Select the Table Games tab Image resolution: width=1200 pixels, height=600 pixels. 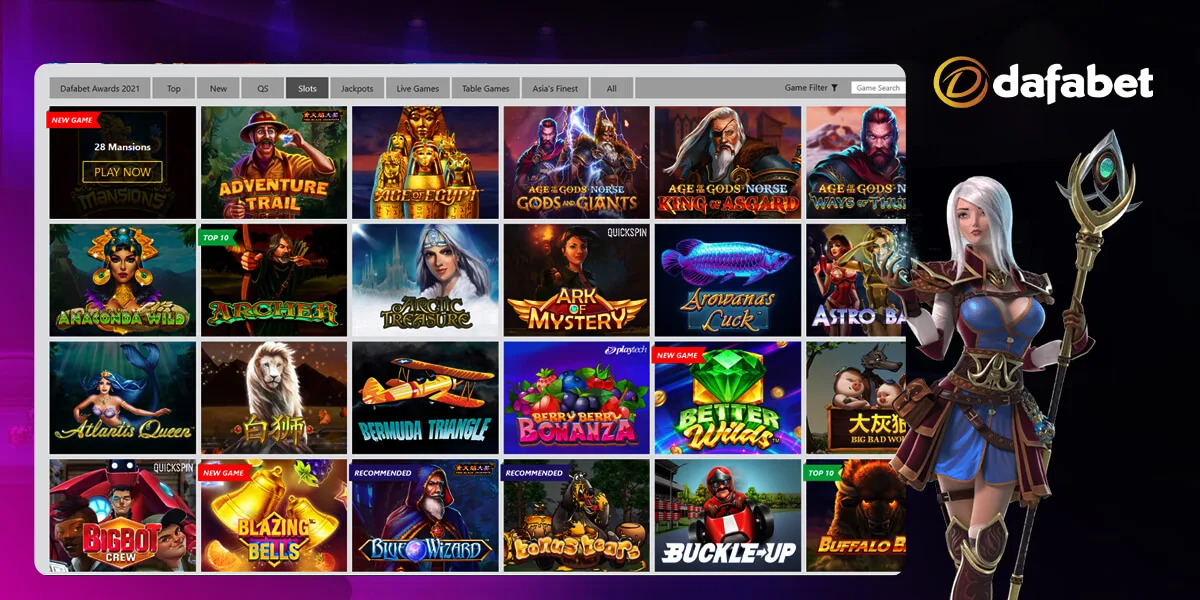coord(486,88)
